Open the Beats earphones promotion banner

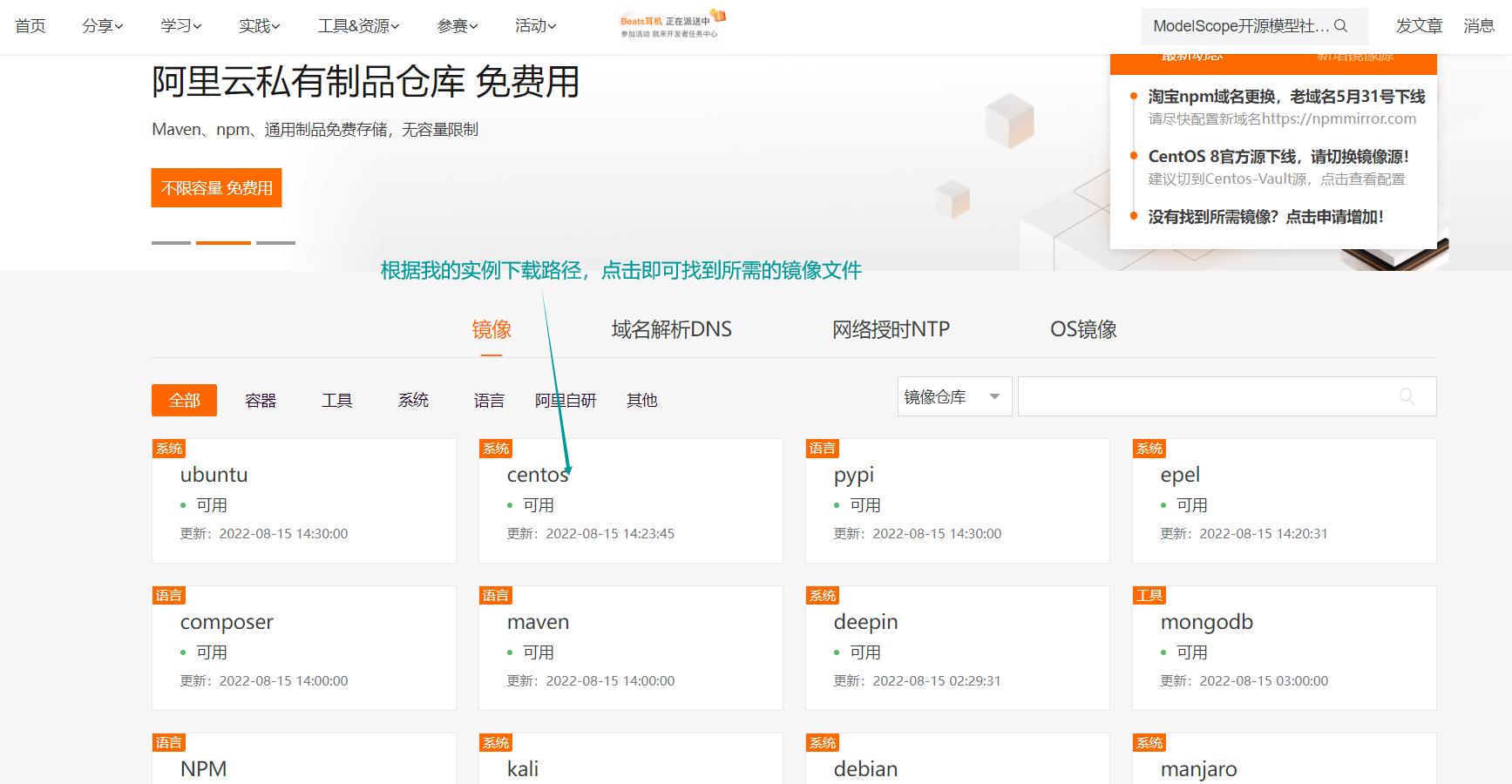pos(672,24)
